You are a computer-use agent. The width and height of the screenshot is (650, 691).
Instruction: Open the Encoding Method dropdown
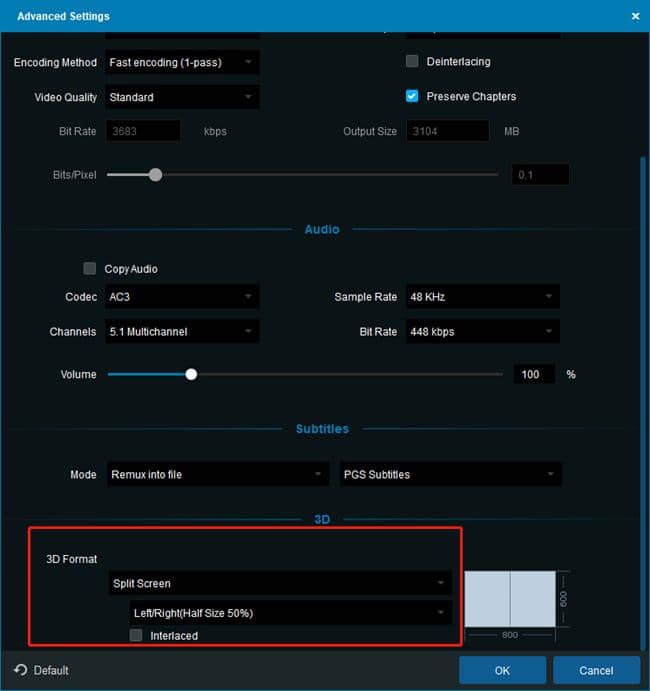[182, 62]
